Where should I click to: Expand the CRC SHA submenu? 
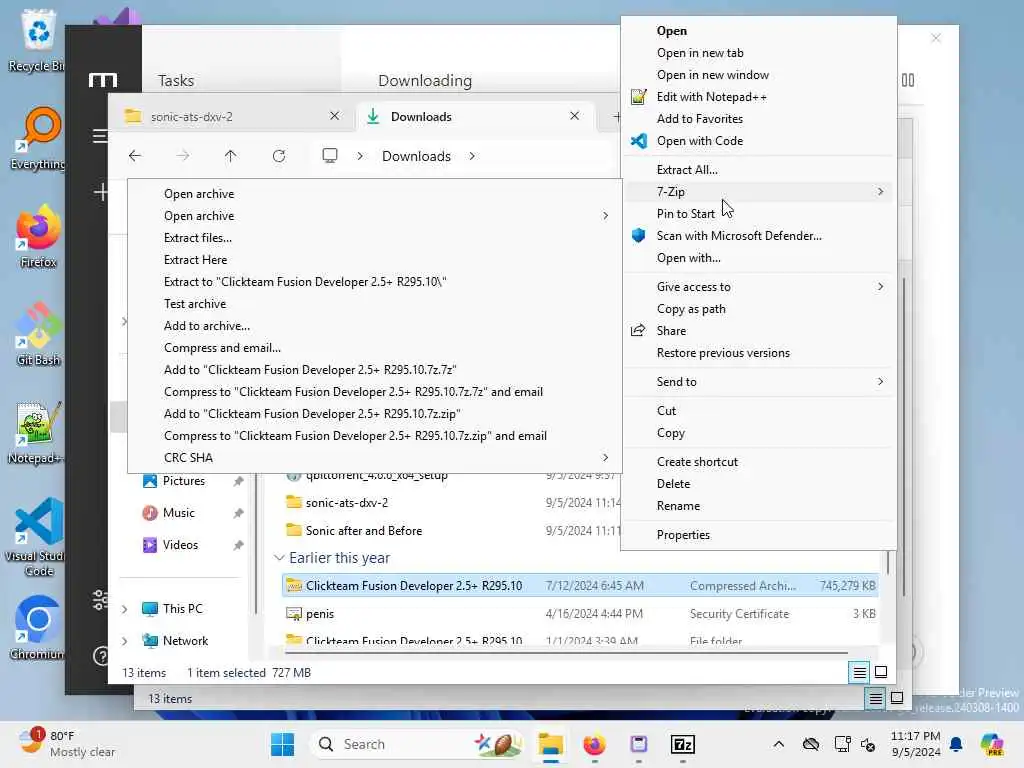(x=374, y=458)
